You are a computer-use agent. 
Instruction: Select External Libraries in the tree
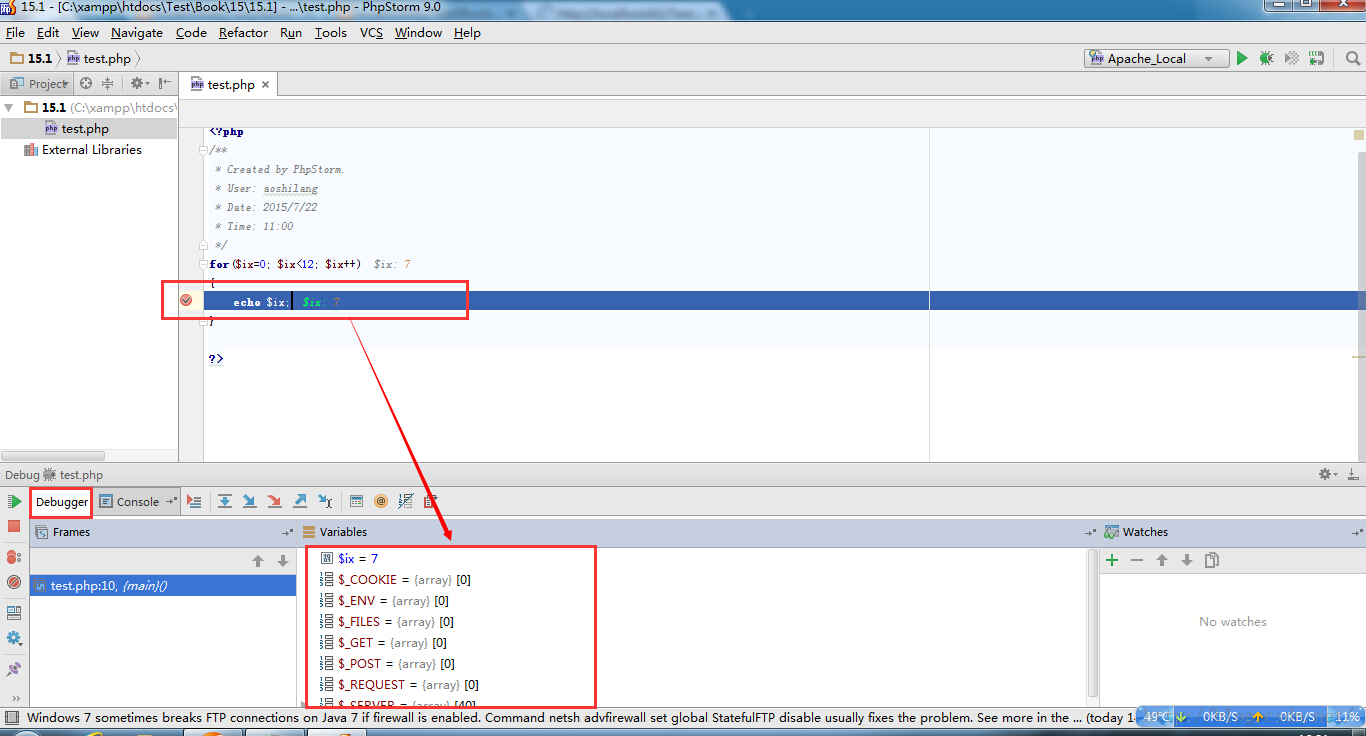click(x=92, y=150)
